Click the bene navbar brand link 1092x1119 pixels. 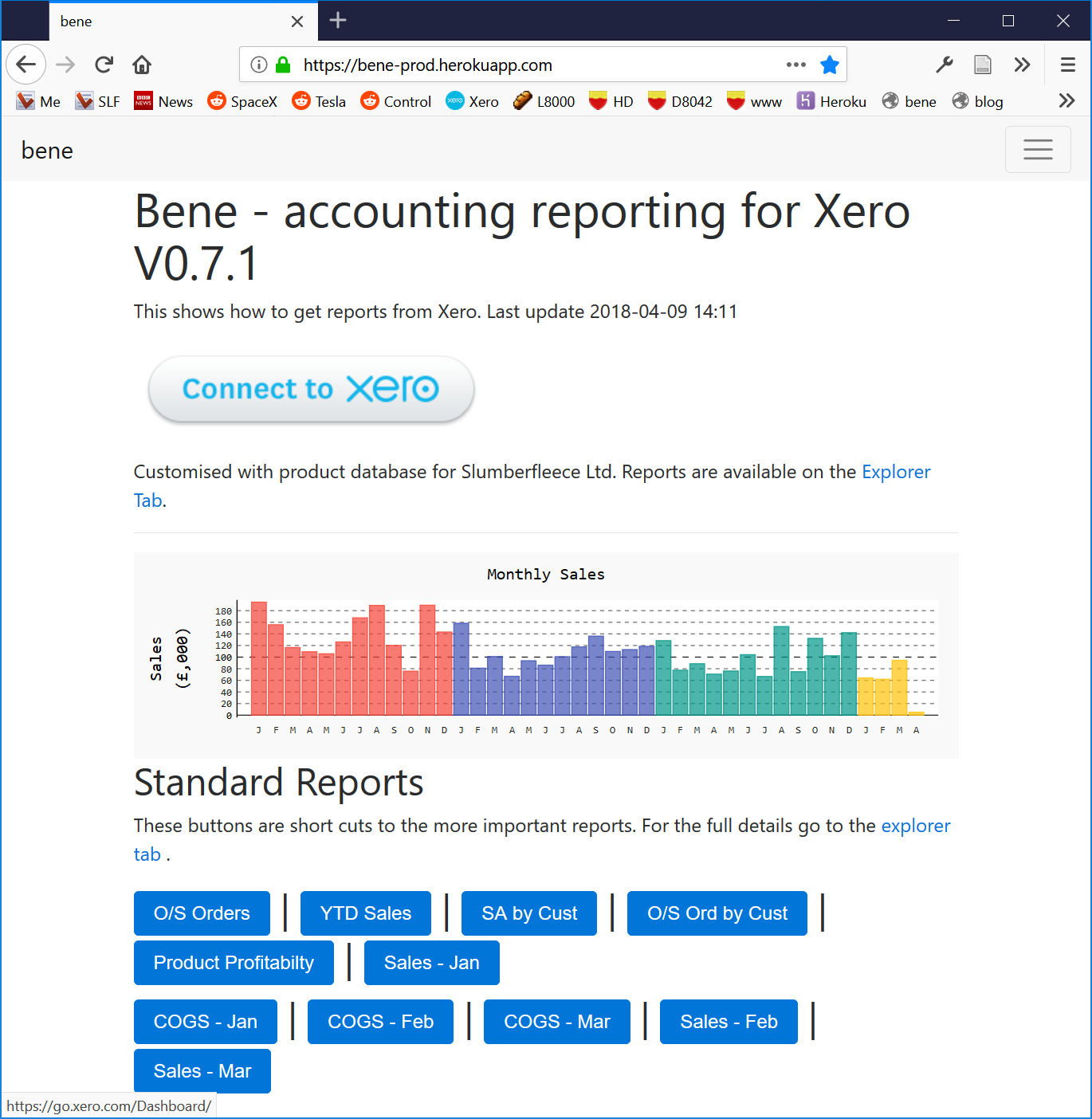(47, 150)
